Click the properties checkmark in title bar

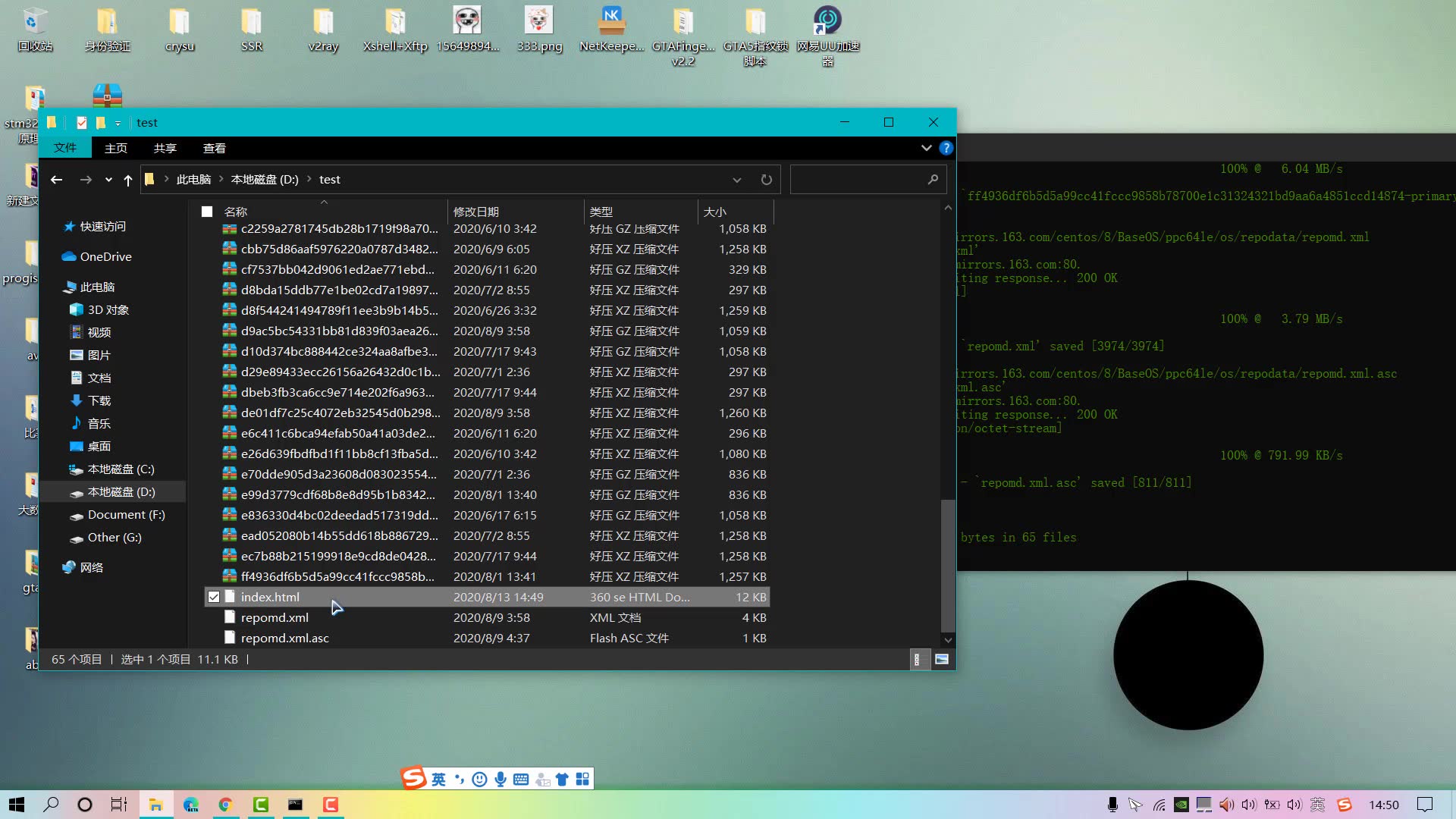pyautogui.click(x=82, y=123)
